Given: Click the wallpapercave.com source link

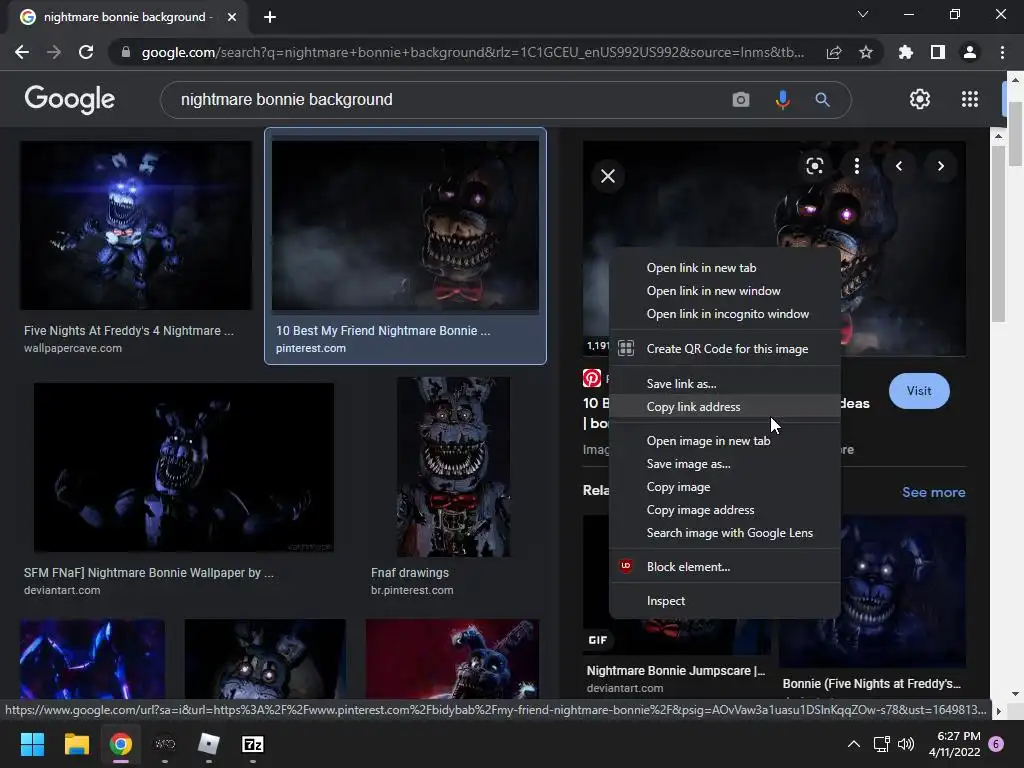Looking at the screenshot, I should tap(72, 348).
